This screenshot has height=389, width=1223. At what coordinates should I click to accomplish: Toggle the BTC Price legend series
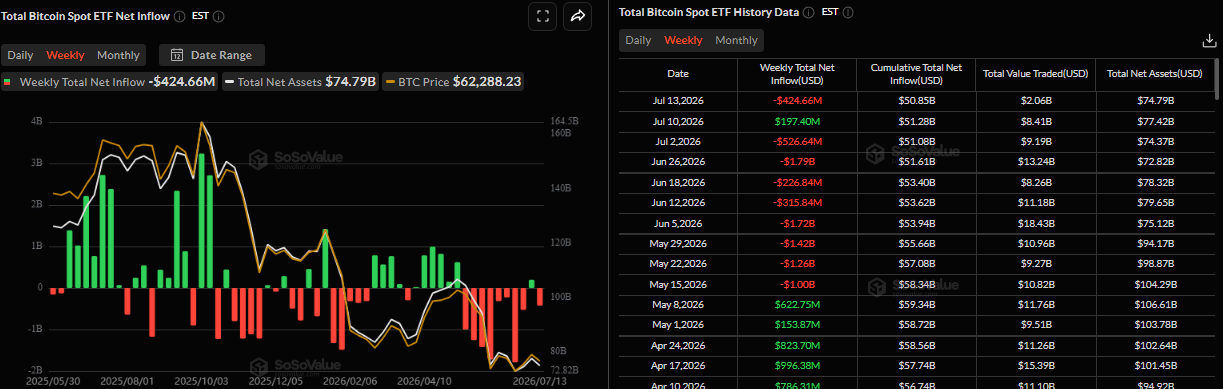[453, 82]
